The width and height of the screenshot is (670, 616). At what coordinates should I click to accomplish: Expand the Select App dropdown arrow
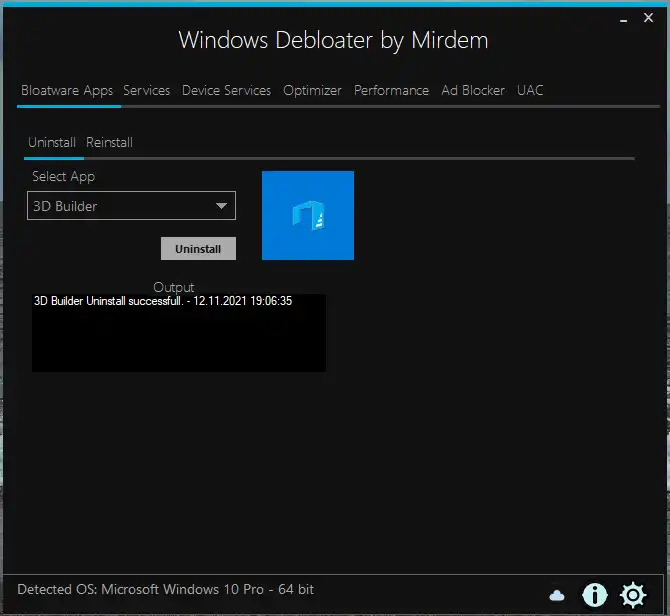(x=221, y=206)
